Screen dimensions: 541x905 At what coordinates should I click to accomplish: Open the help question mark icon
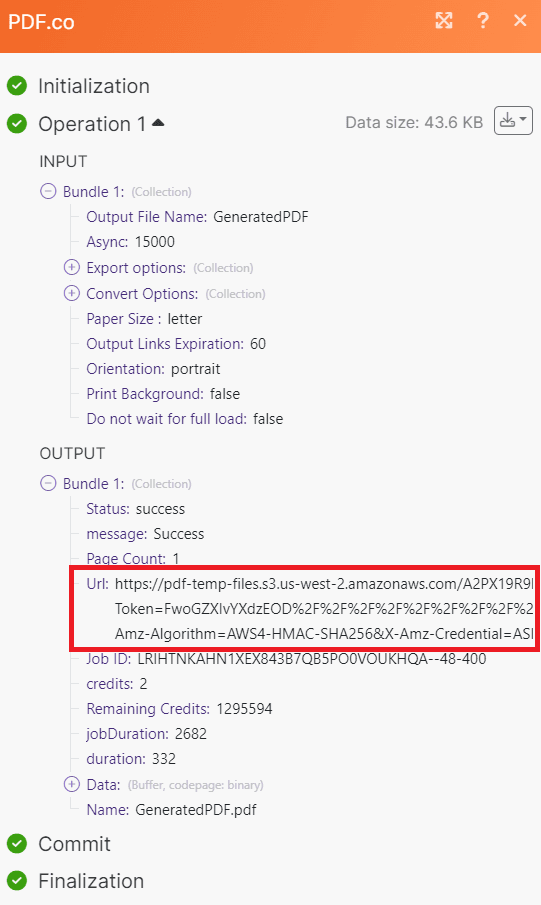pos(483,21)
